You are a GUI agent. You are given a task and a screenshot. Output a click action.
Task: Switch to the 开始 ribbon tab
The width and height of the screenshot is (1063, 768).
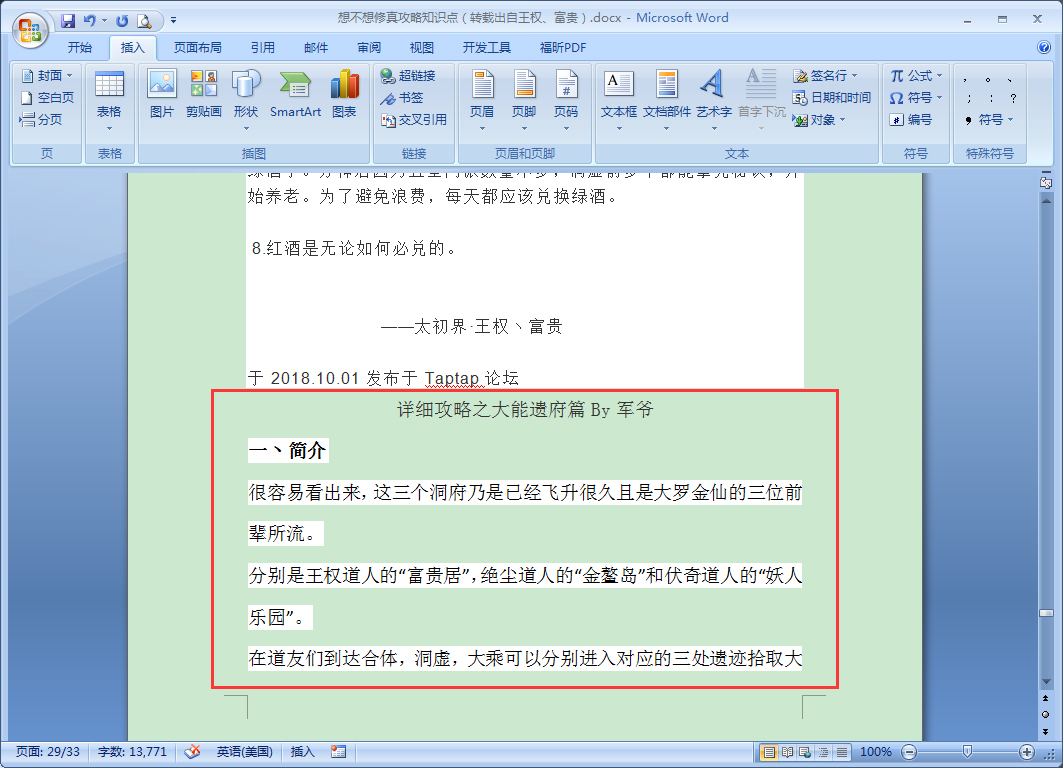(x=81, y=46)
